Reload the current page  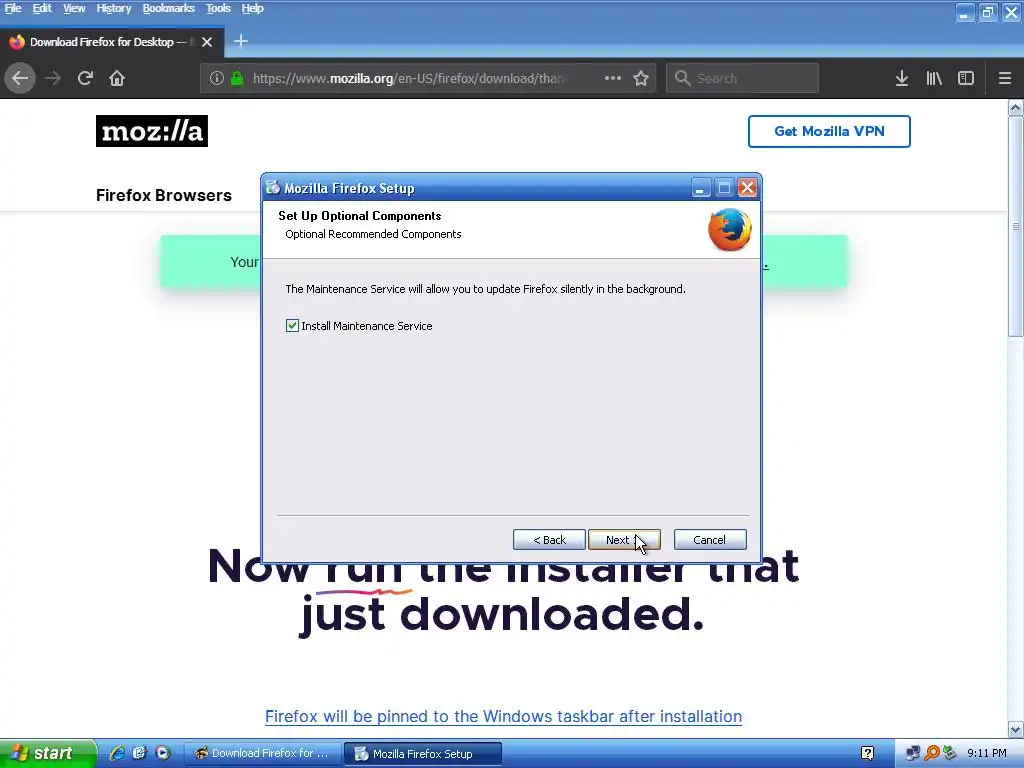(85, 78)
